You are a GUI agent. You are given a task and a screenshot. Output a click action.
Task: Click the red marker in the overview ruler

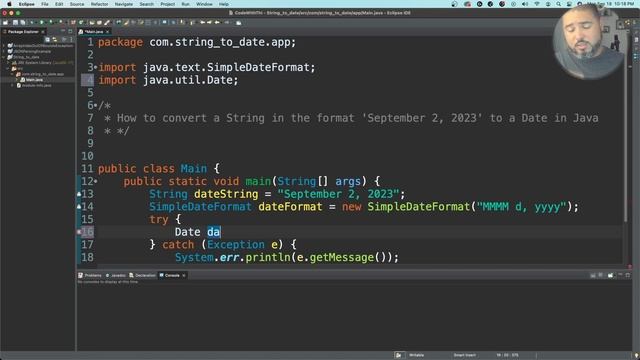tap(630, 266)
